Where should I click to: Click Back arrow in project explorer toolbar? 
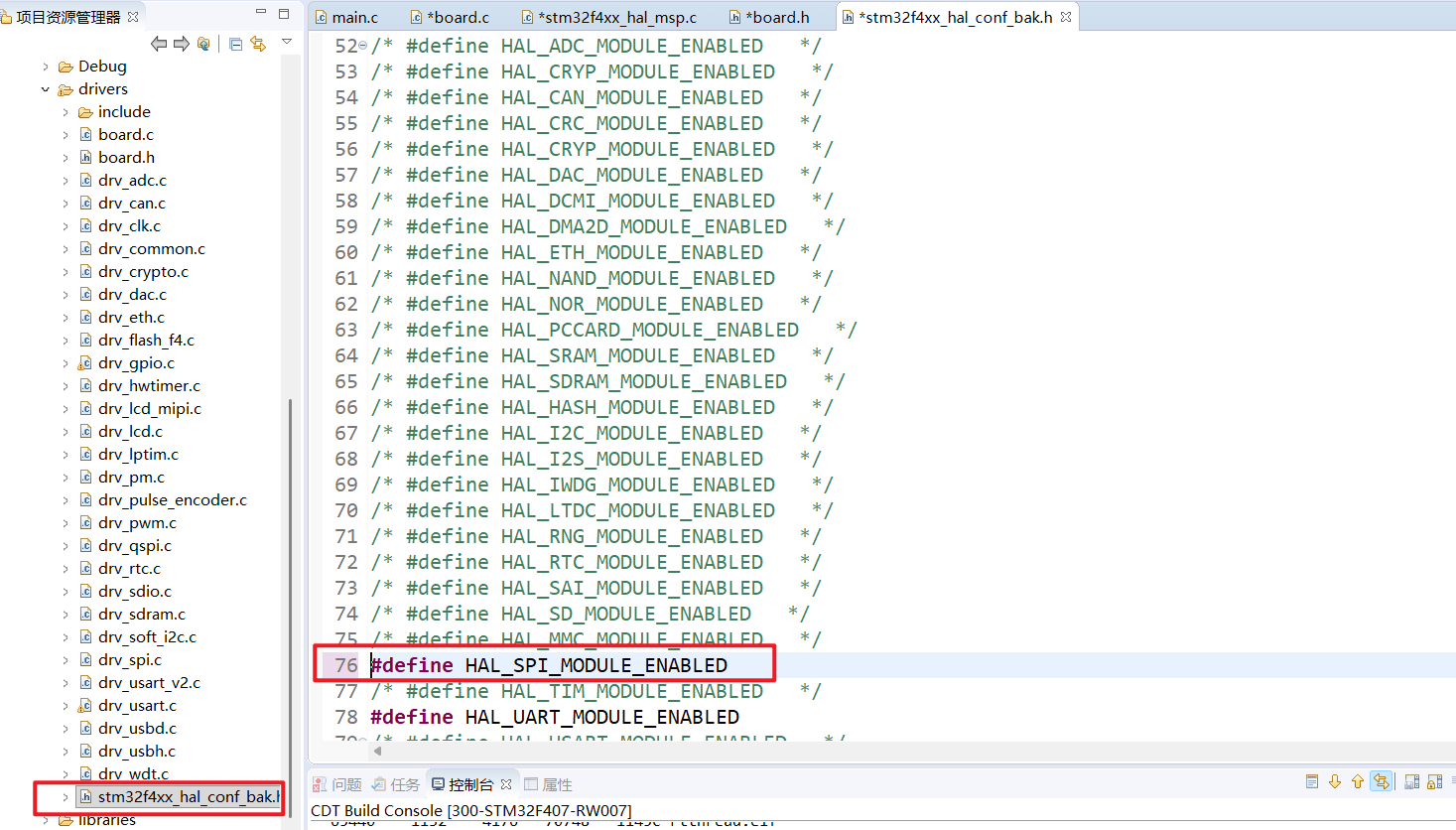(x=159, y=44)
